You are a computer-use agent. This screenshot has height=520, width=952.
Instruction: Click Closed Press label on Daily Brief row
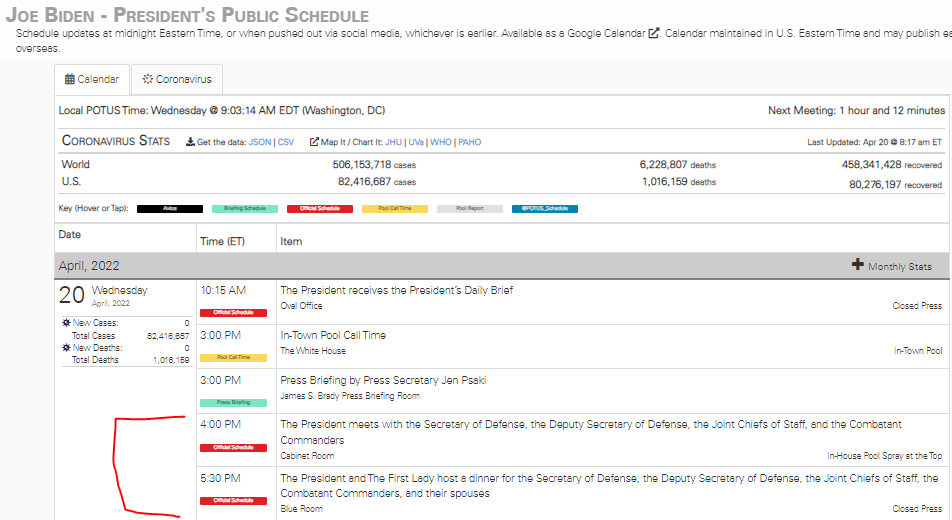coord(917,306)
